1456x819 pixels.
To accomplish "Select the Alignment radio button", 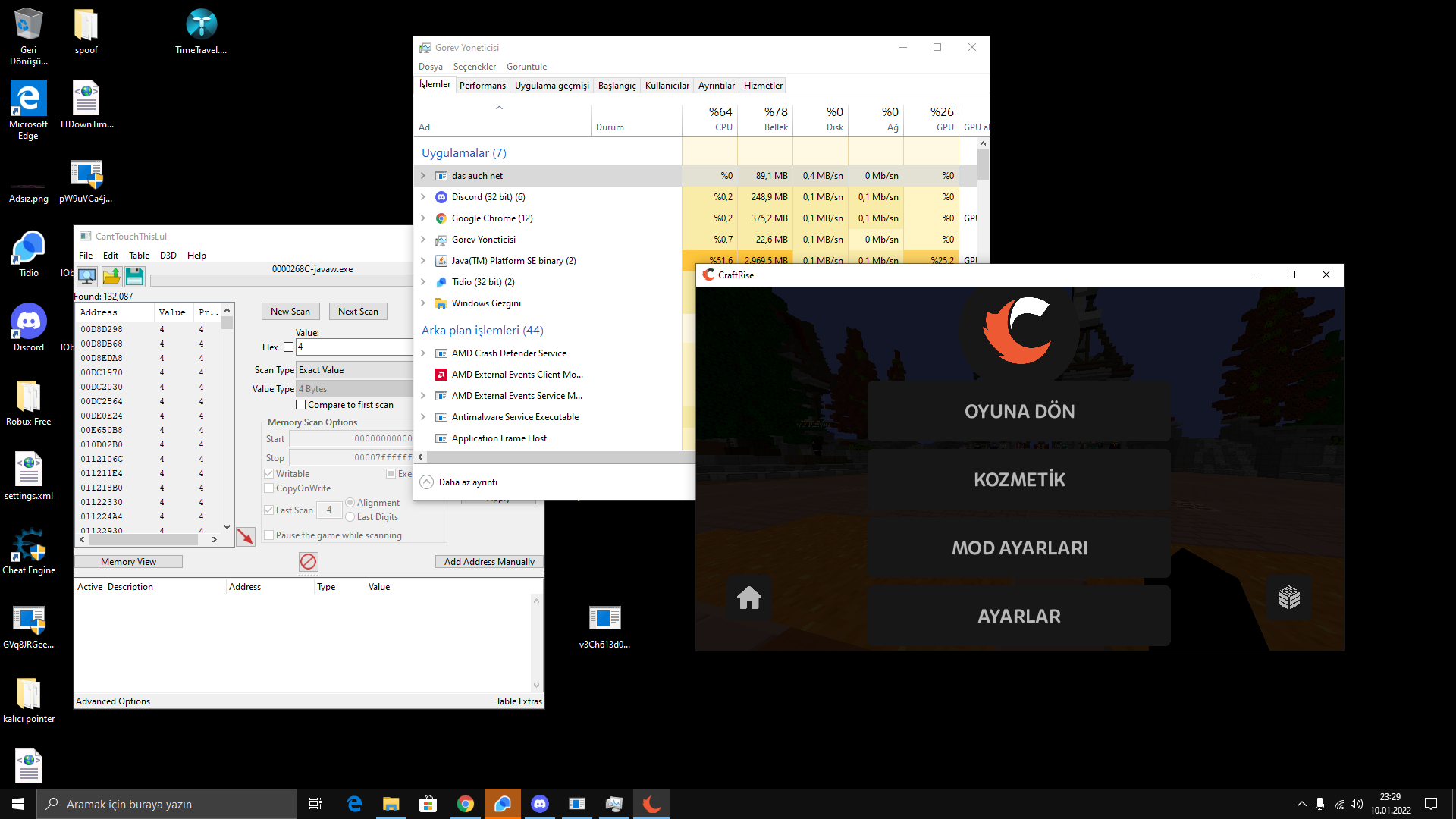I will [x=350, y=503].
